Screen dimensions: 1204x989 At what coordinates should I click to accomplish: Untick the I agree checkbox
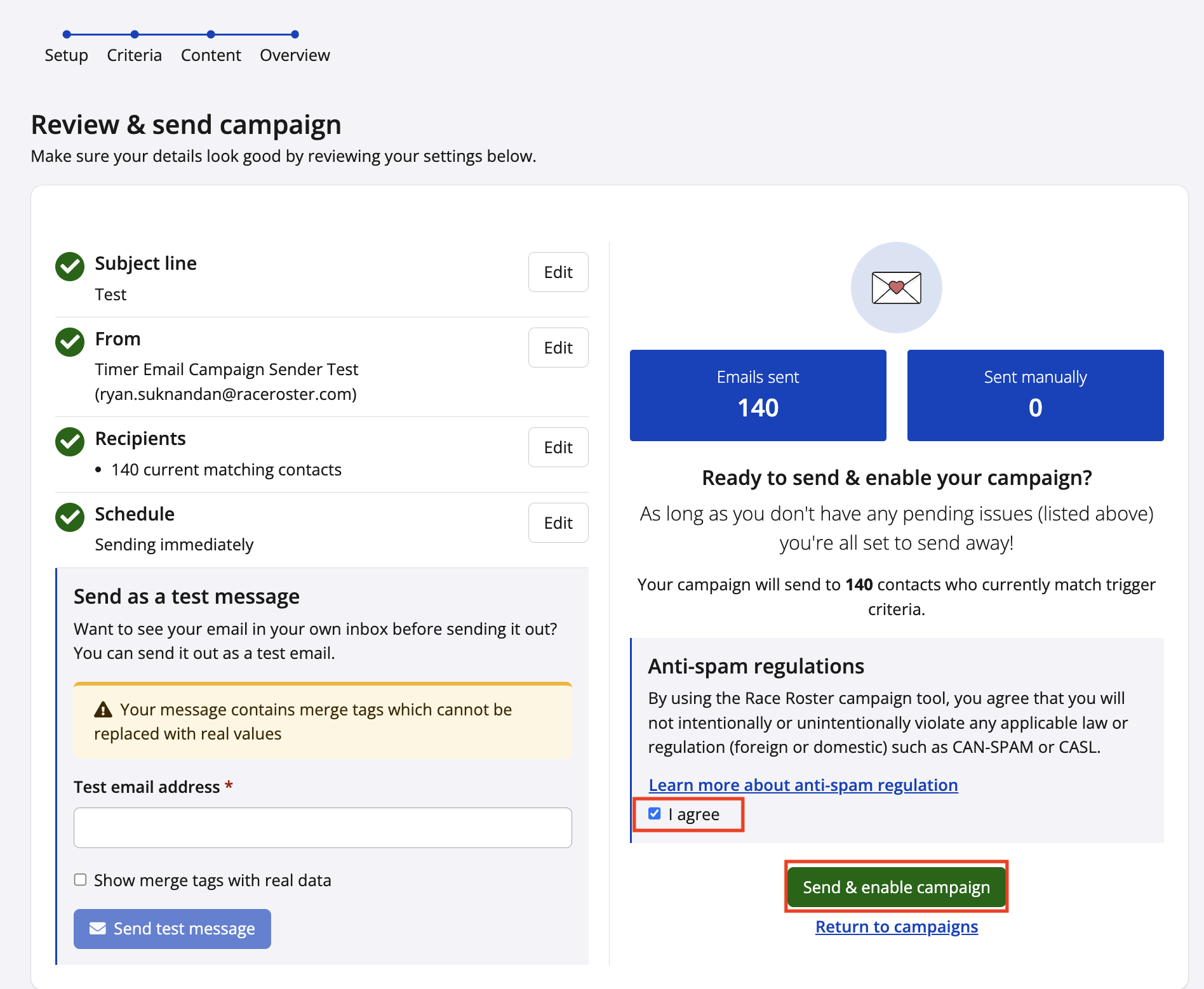(655, 814)
